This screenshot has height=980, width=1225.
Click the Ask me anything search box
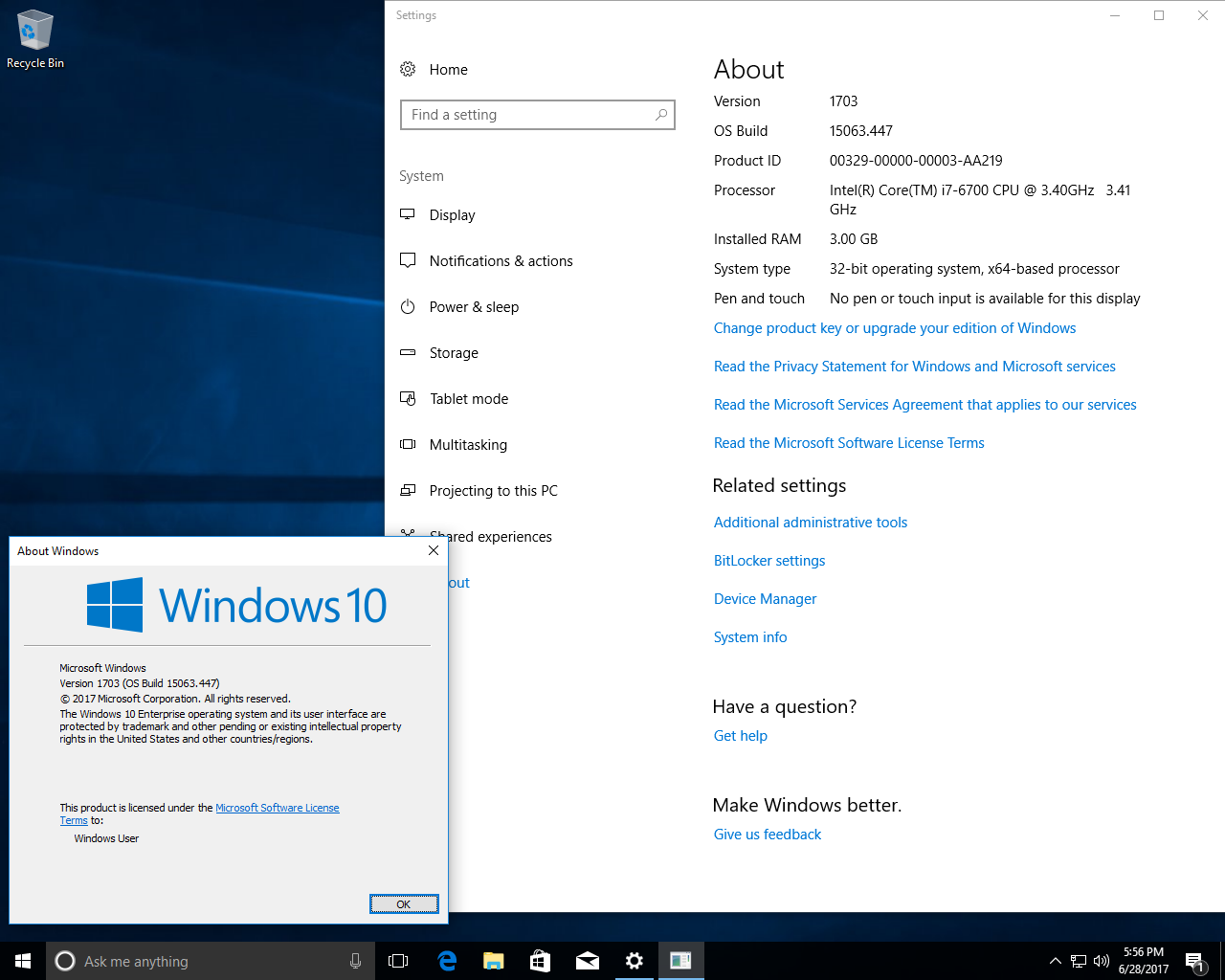coord(209,961)
